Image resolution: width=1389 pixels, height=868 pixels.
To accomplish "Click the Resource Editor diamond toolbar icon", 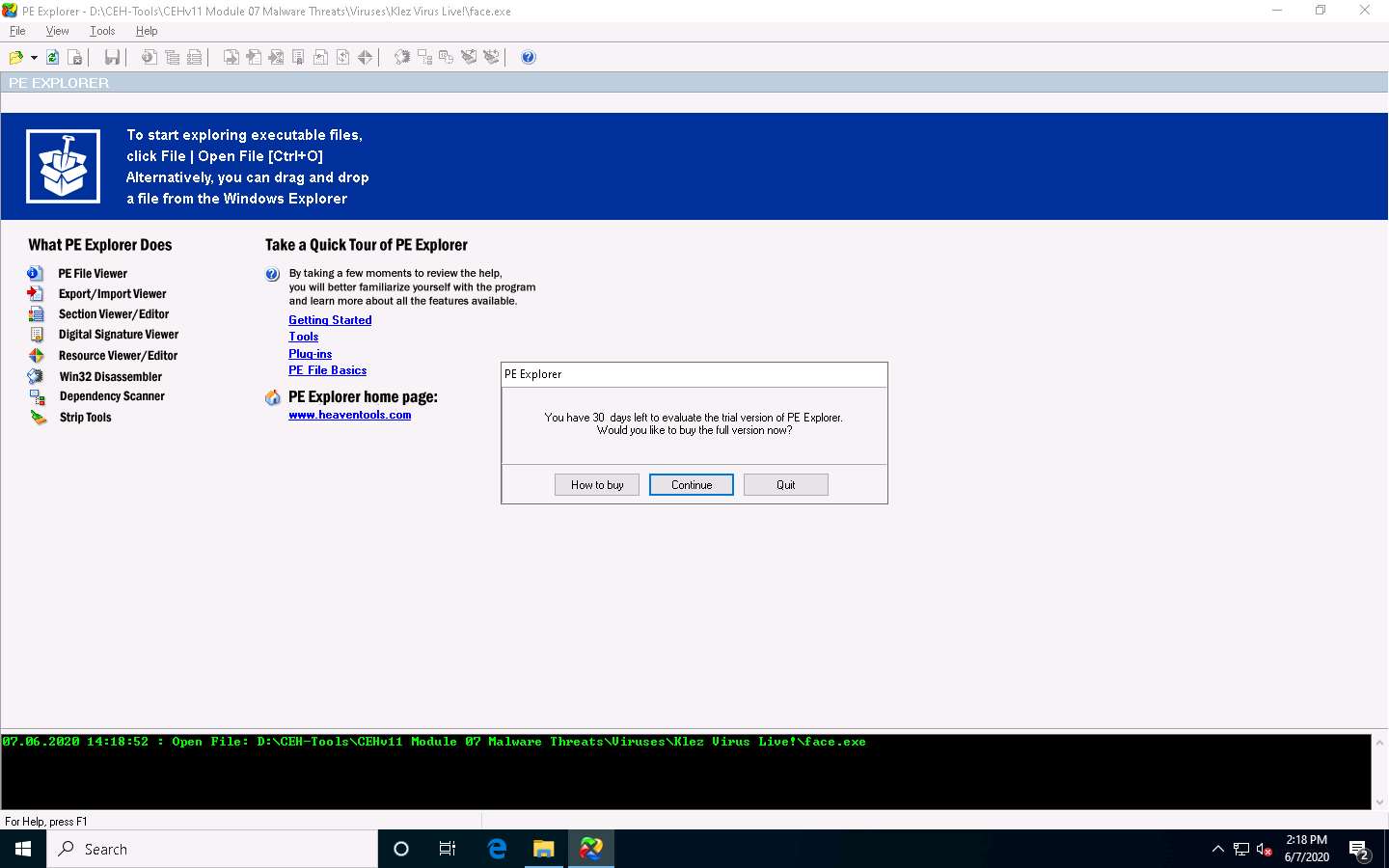I will (x=365, y=57).
